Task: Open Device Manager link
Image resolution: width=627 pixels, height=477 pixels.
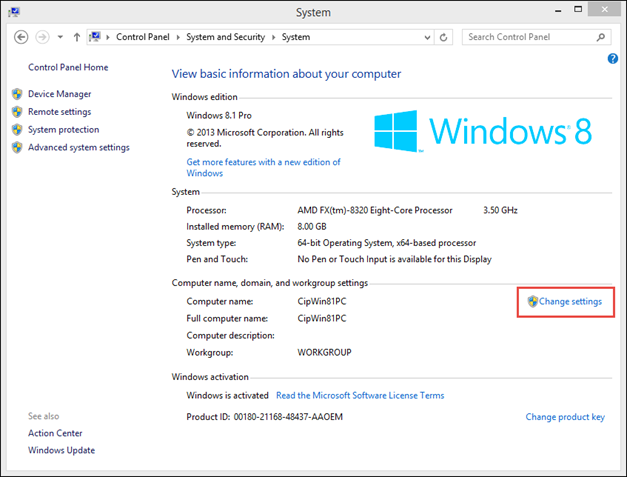Action: coord(60,94)
